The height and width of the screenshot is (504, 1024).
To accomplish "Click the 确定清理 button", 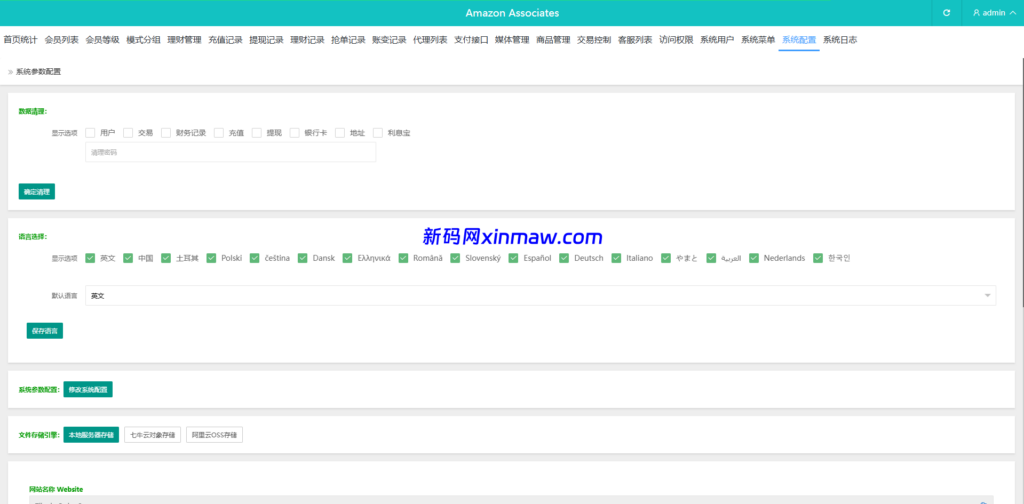I will pyautogui.click(x=37, y=192).
